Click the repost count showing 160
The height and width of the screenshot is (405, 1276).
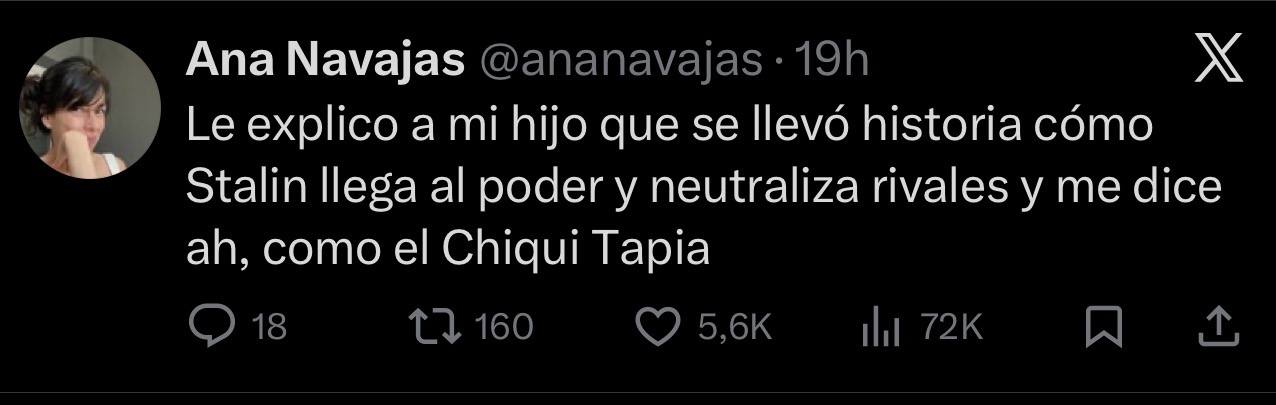[x=503, y=327]
